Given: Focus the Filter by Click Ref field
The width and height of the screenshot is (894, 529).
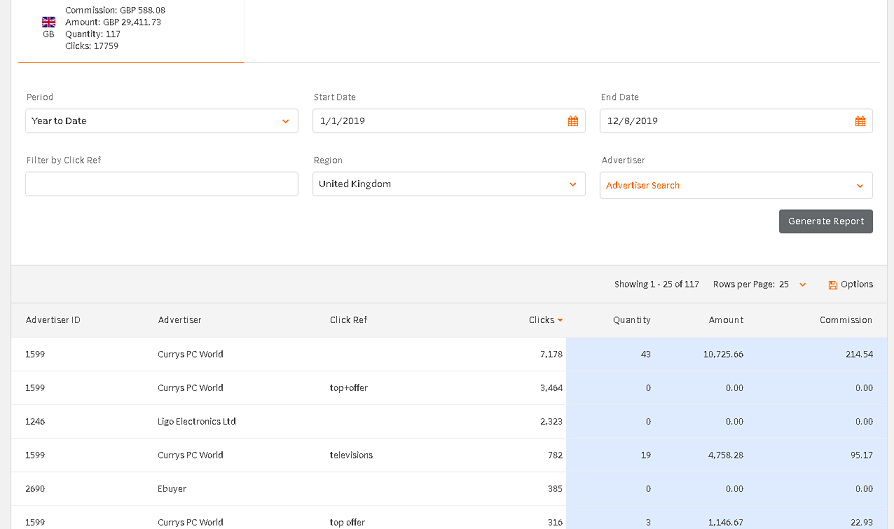Looking at the screenshot, I should [161, 184].
